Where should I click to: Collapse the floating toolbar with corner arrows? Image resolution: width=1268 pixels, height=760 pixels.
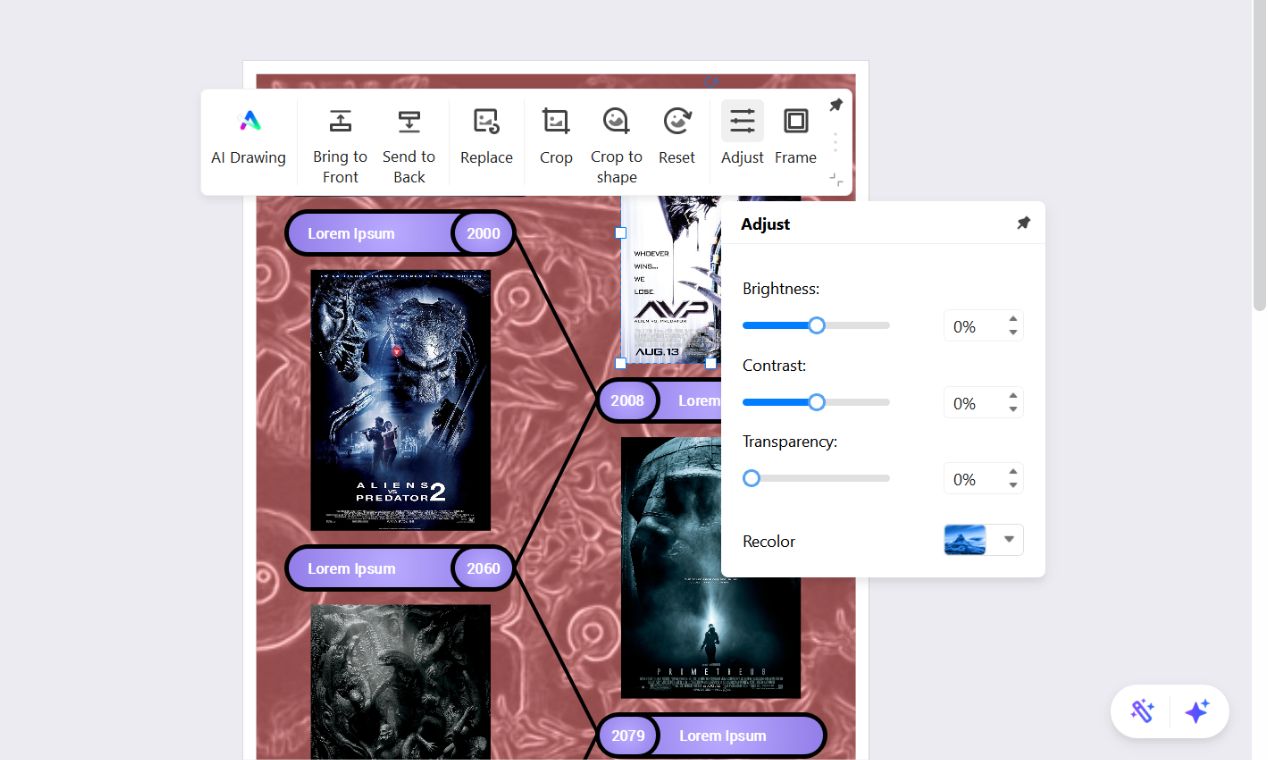[x=836, y=179]
